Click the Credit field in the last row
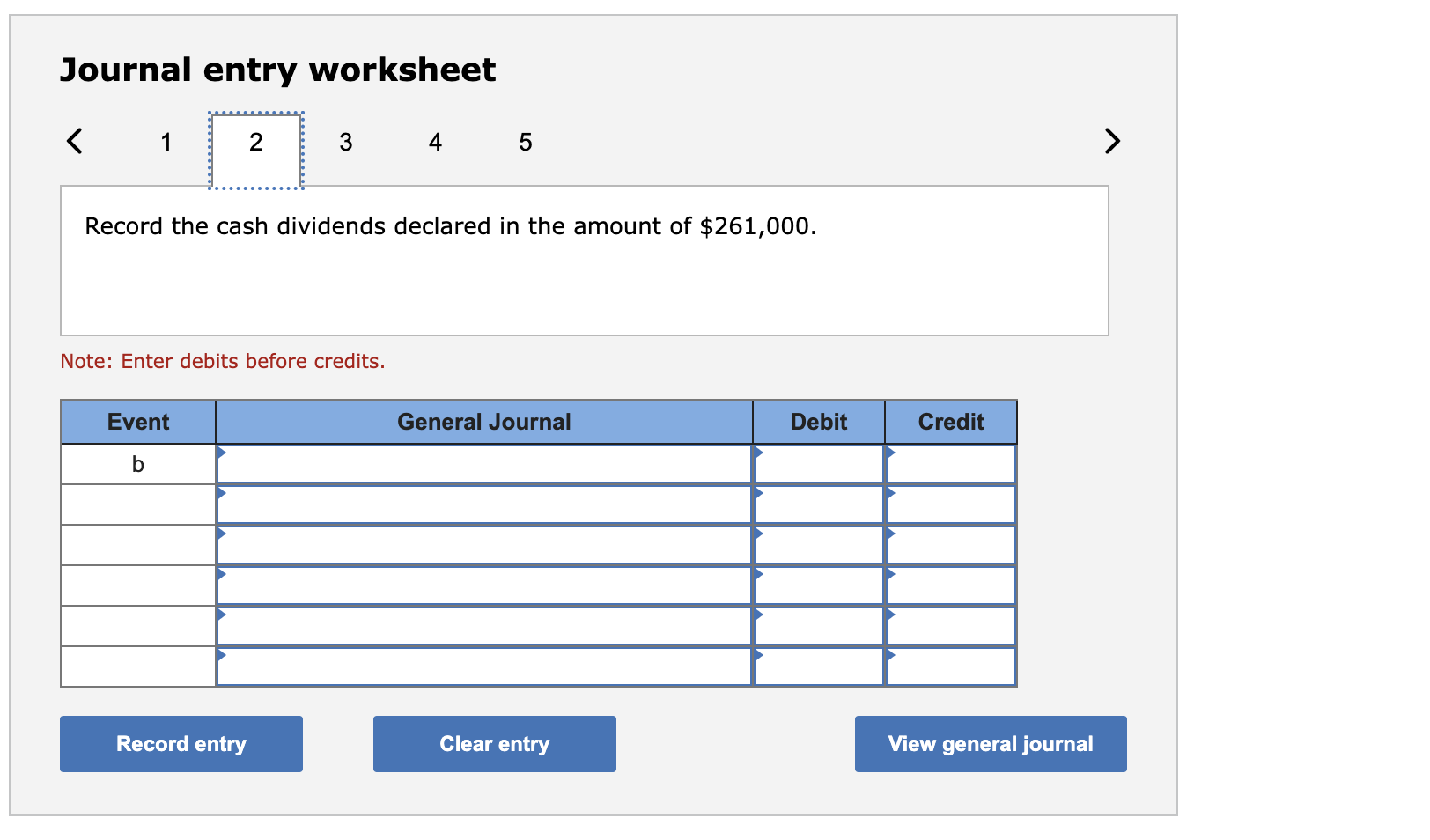Viewport: 1430px width, 840px height. 951,667
